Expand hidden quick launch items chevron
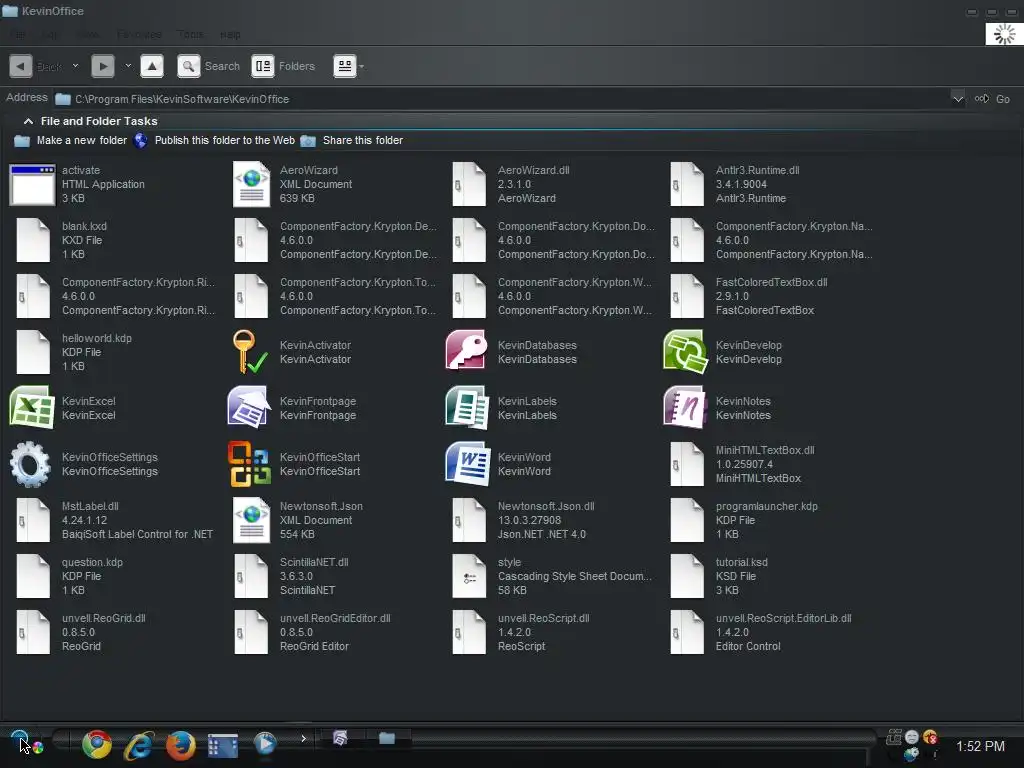Screen dimensions: 1024x768 pos(304,739)
